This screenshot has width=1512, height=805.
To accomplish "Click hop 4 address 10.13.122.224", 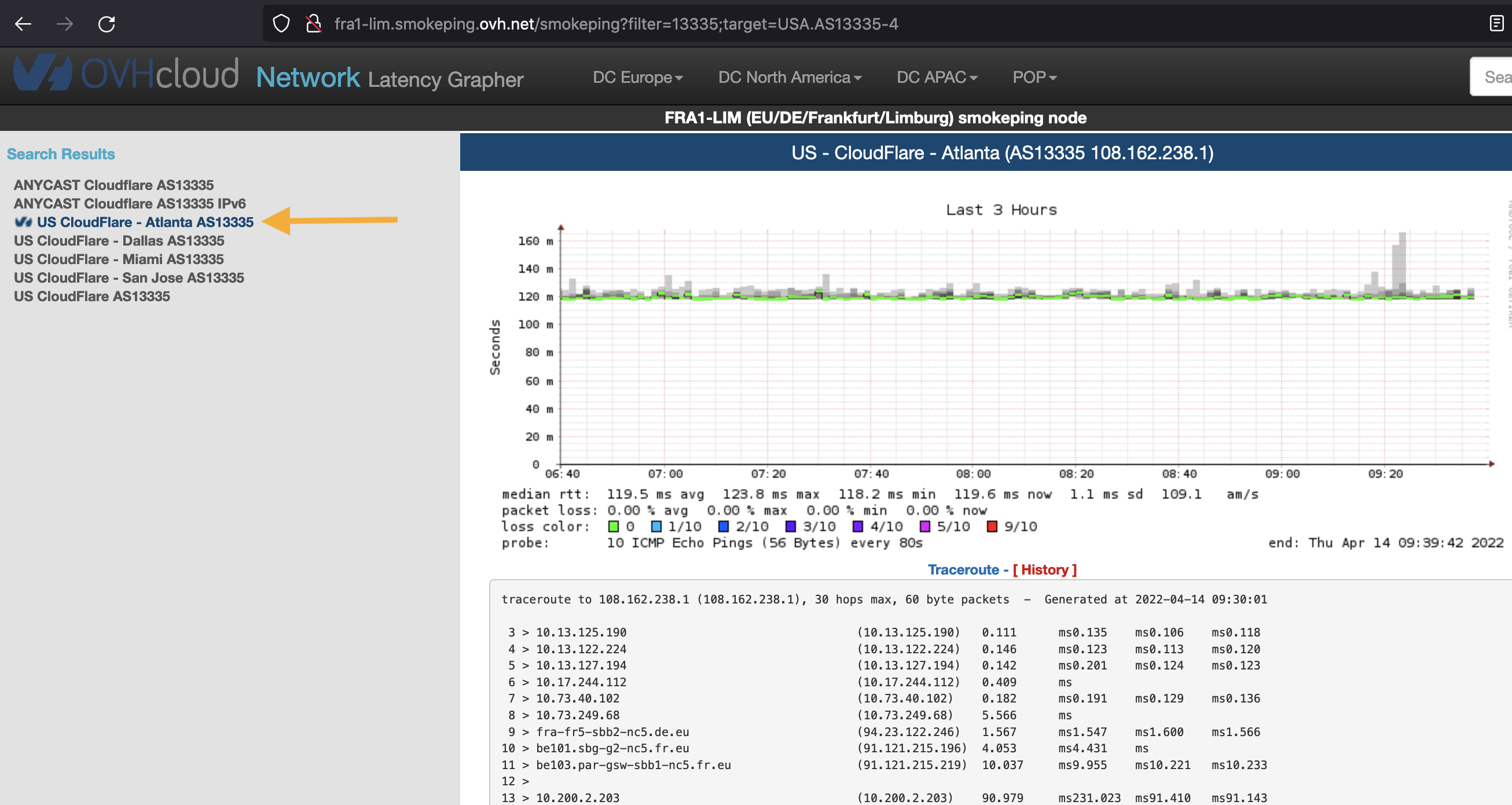I will [581, 649].
